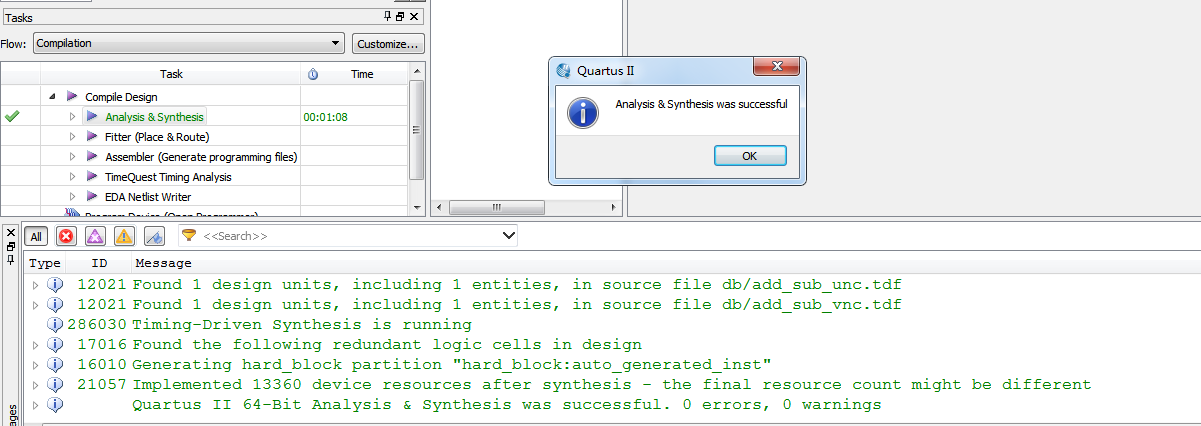Click the horizontal scrollbar left arrow
This screenshot has height=426, width=1201.
click(437, 208)
